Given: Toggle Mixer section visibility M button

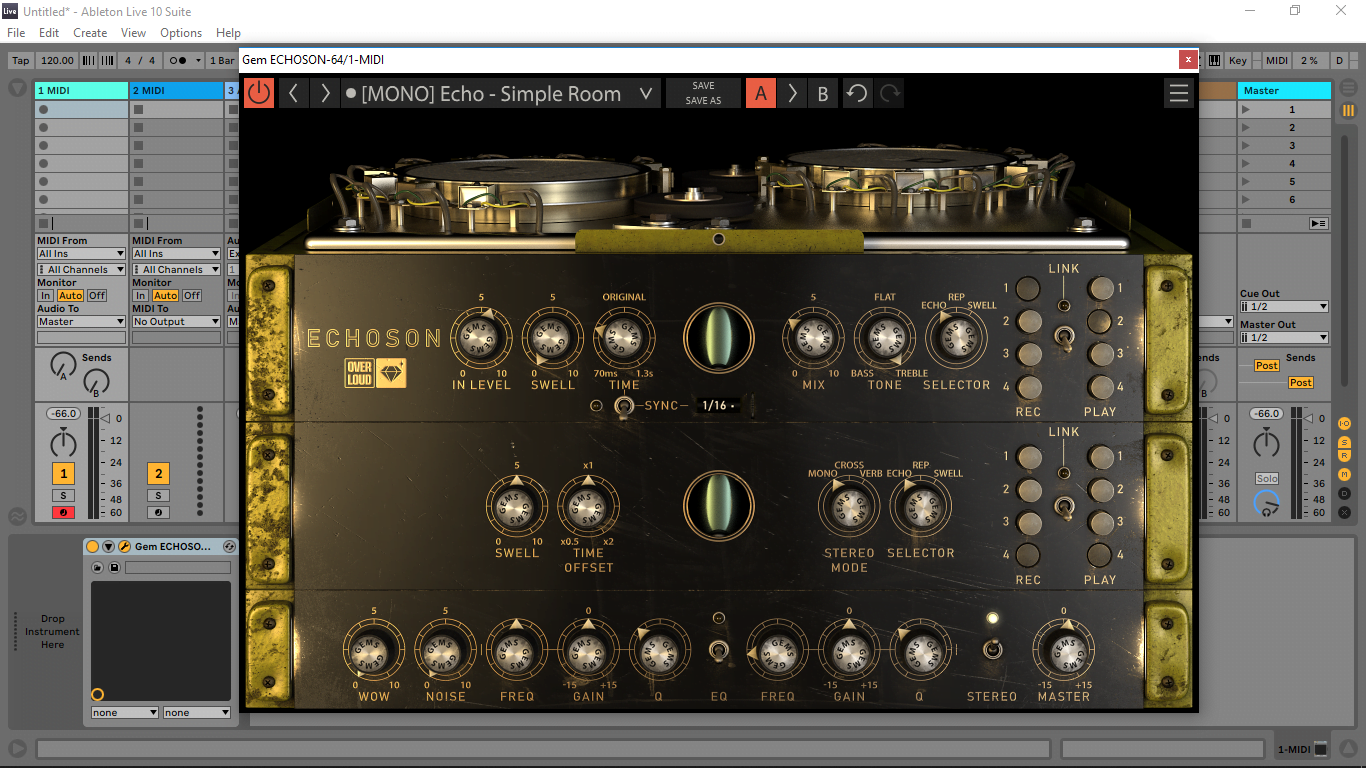Looking at the screenshot, I should click(x=1344, y=475).
